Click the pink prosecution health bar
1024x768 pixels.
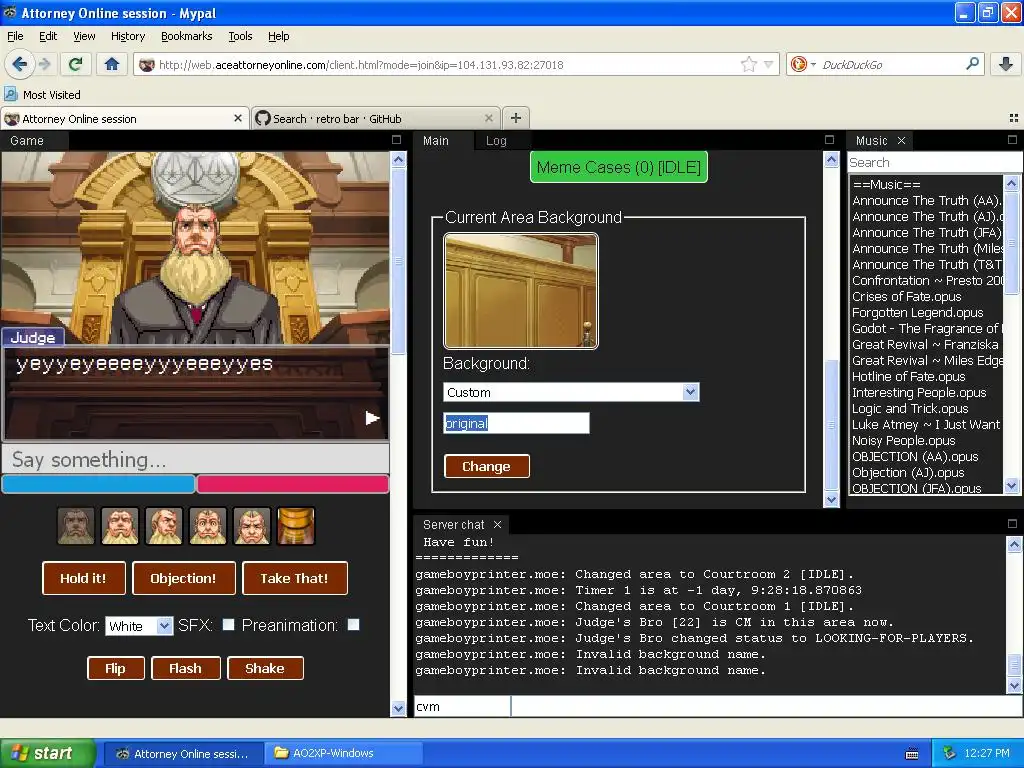(x=293, y=484)
